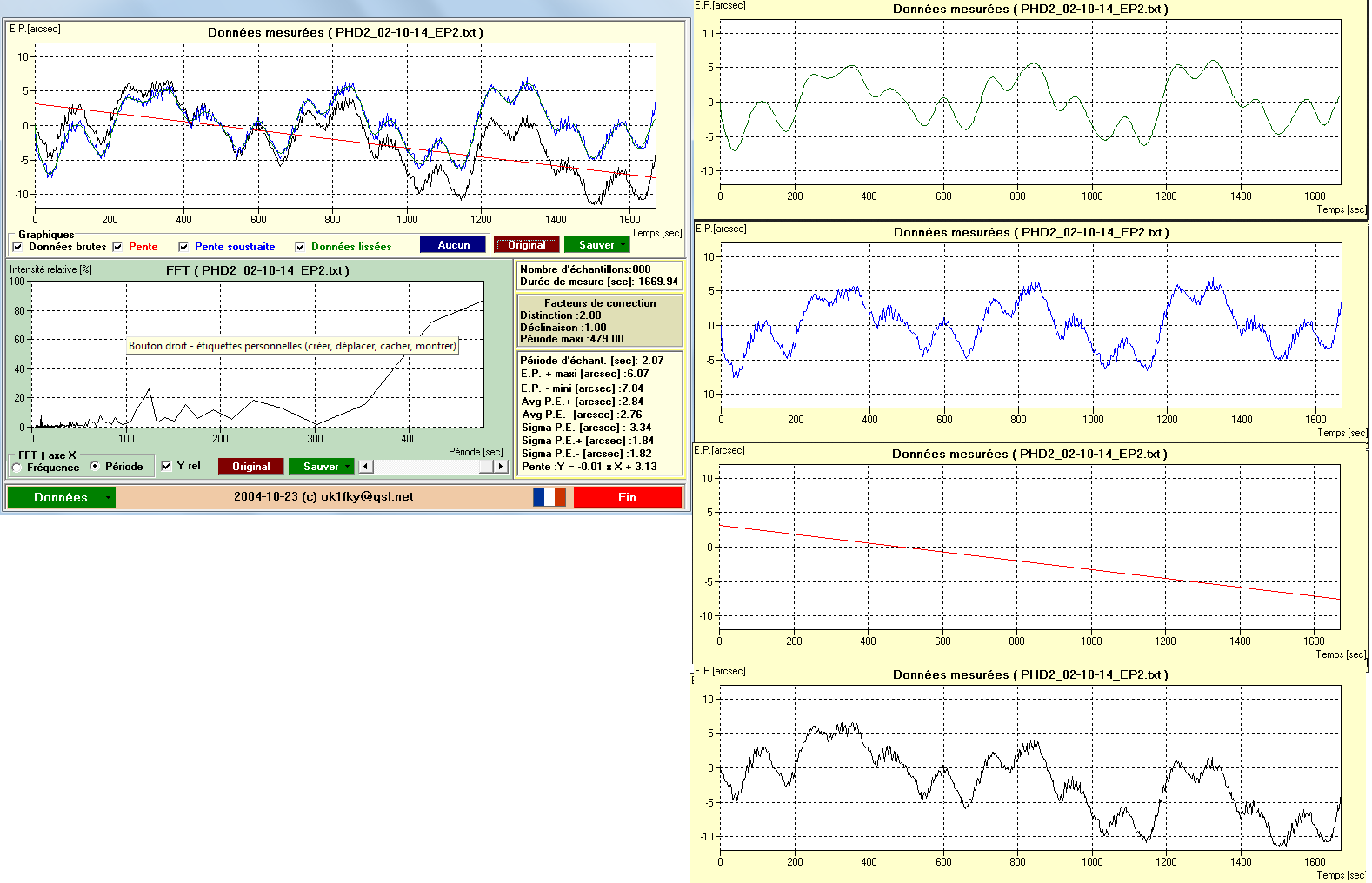Click 'Durée de mesure [sec]: 1669.94' value
This screenshot has width=1372, height=883.
coord(599,282)
